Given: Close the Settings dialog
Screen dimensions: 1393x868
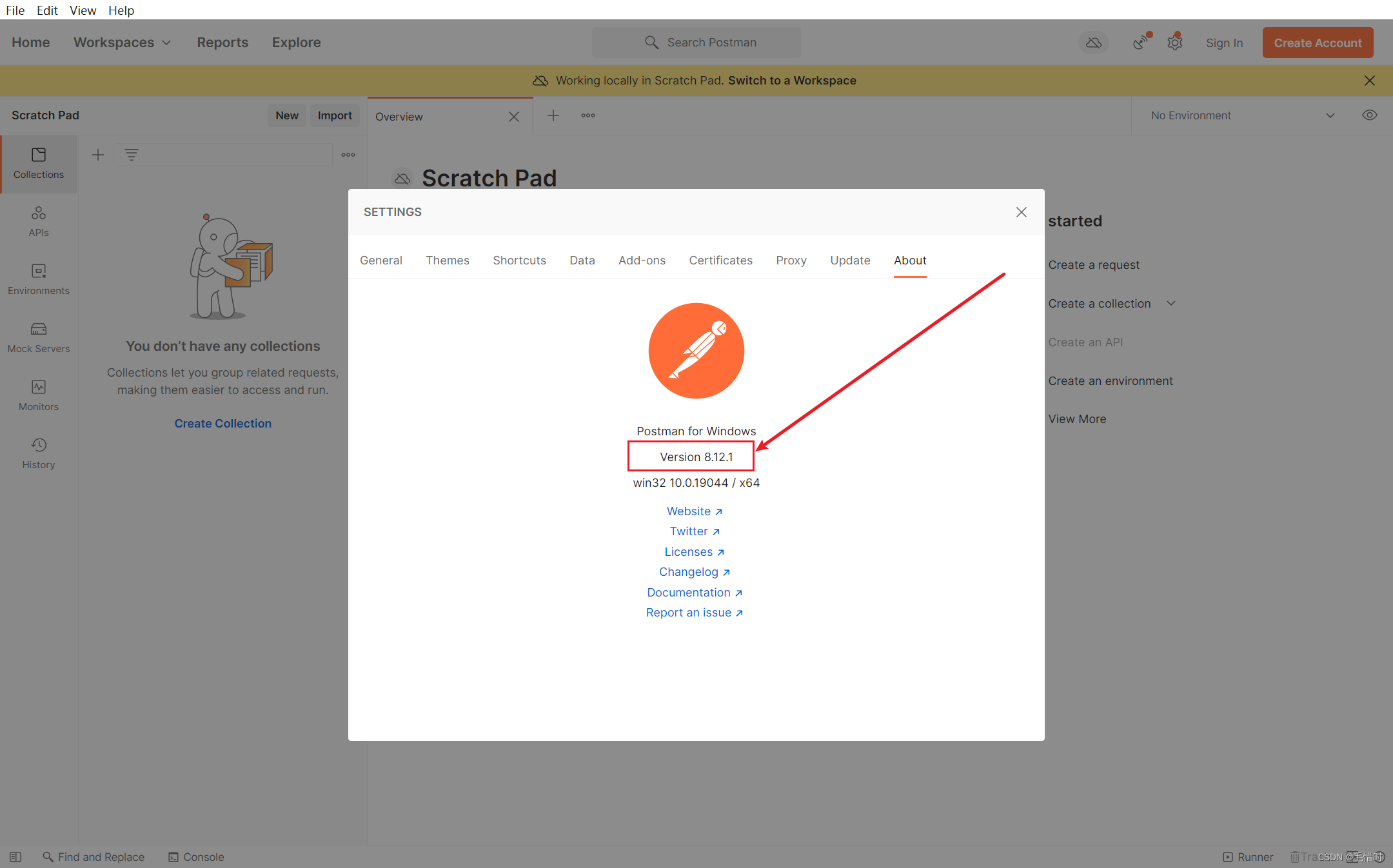Looking at the screenshot, I should 1022,212.
